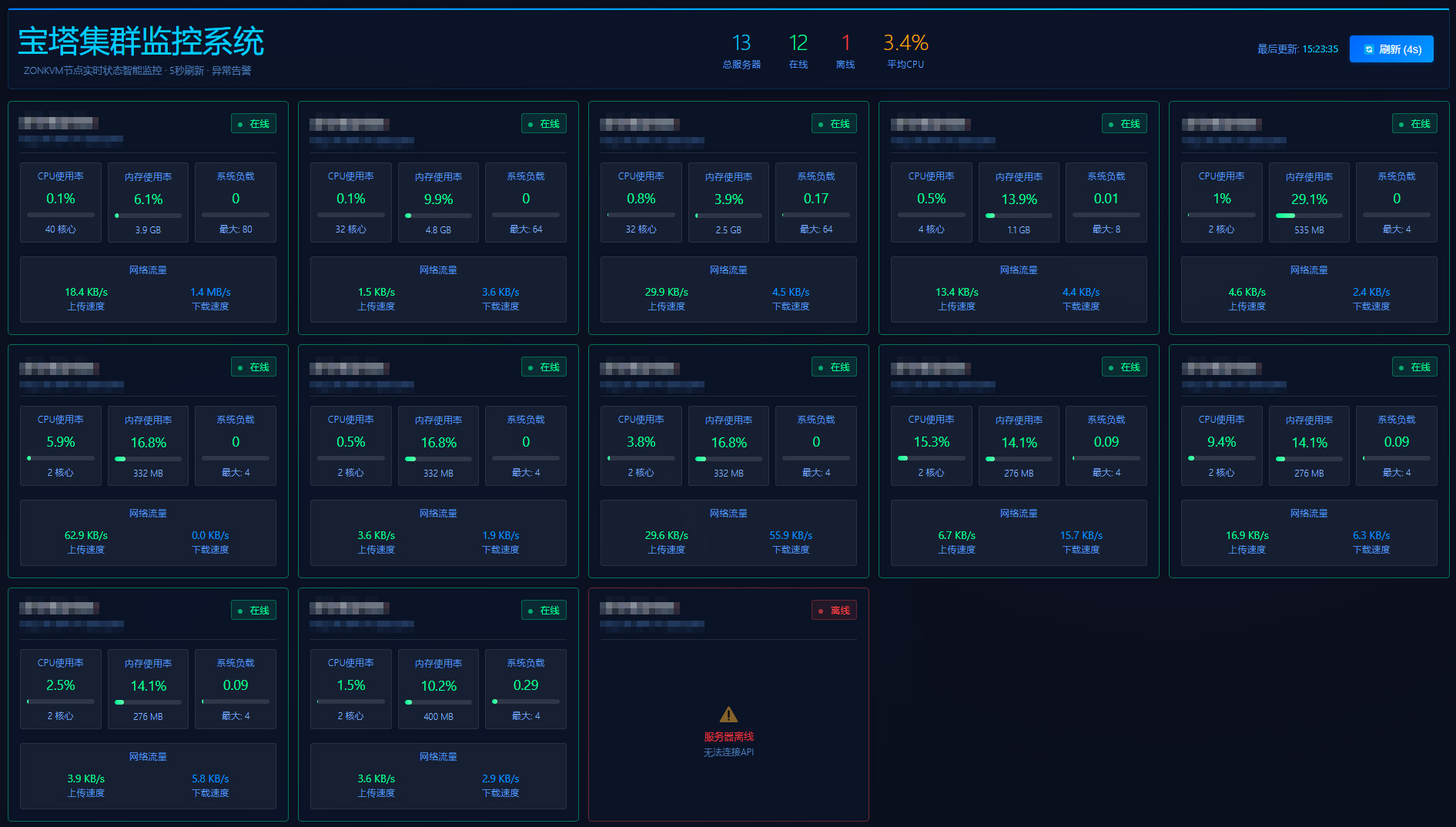Click the progress bar under 15.3% CPU usage

pyautogui.click(x=931, y=458)
